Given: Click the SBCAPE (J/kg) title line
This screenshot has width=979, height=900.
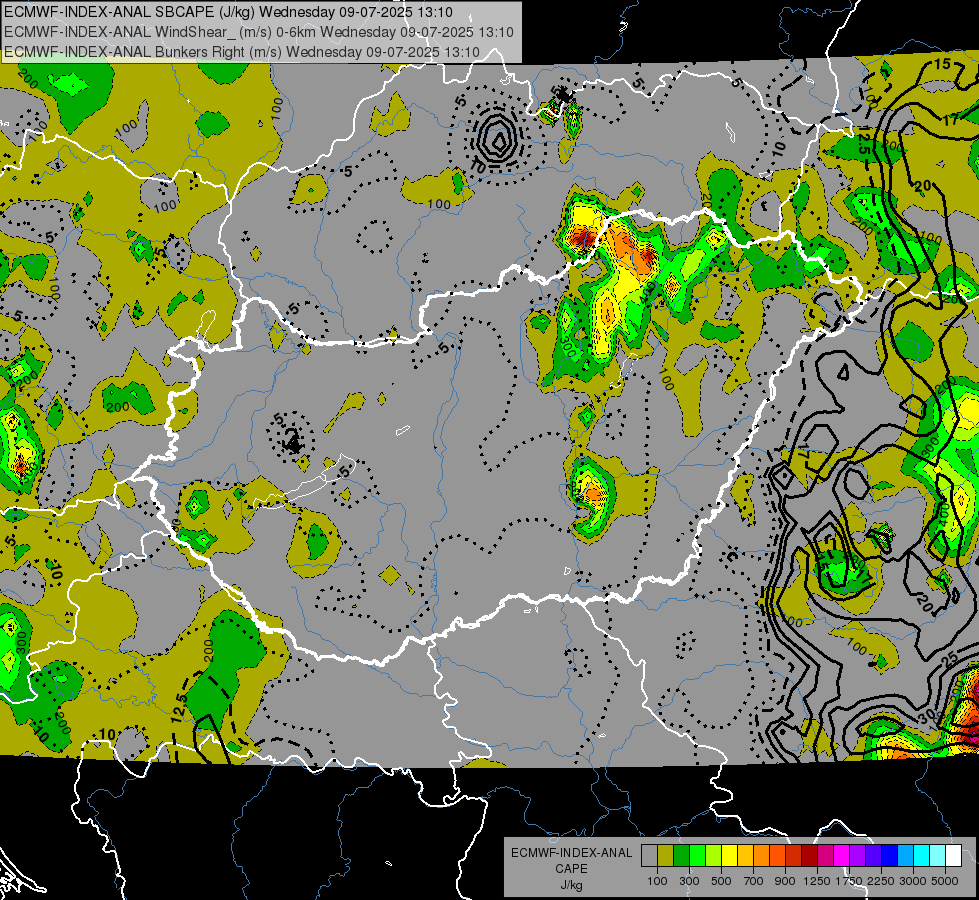Looking at the screenshot, I should (x=229, y=12).
